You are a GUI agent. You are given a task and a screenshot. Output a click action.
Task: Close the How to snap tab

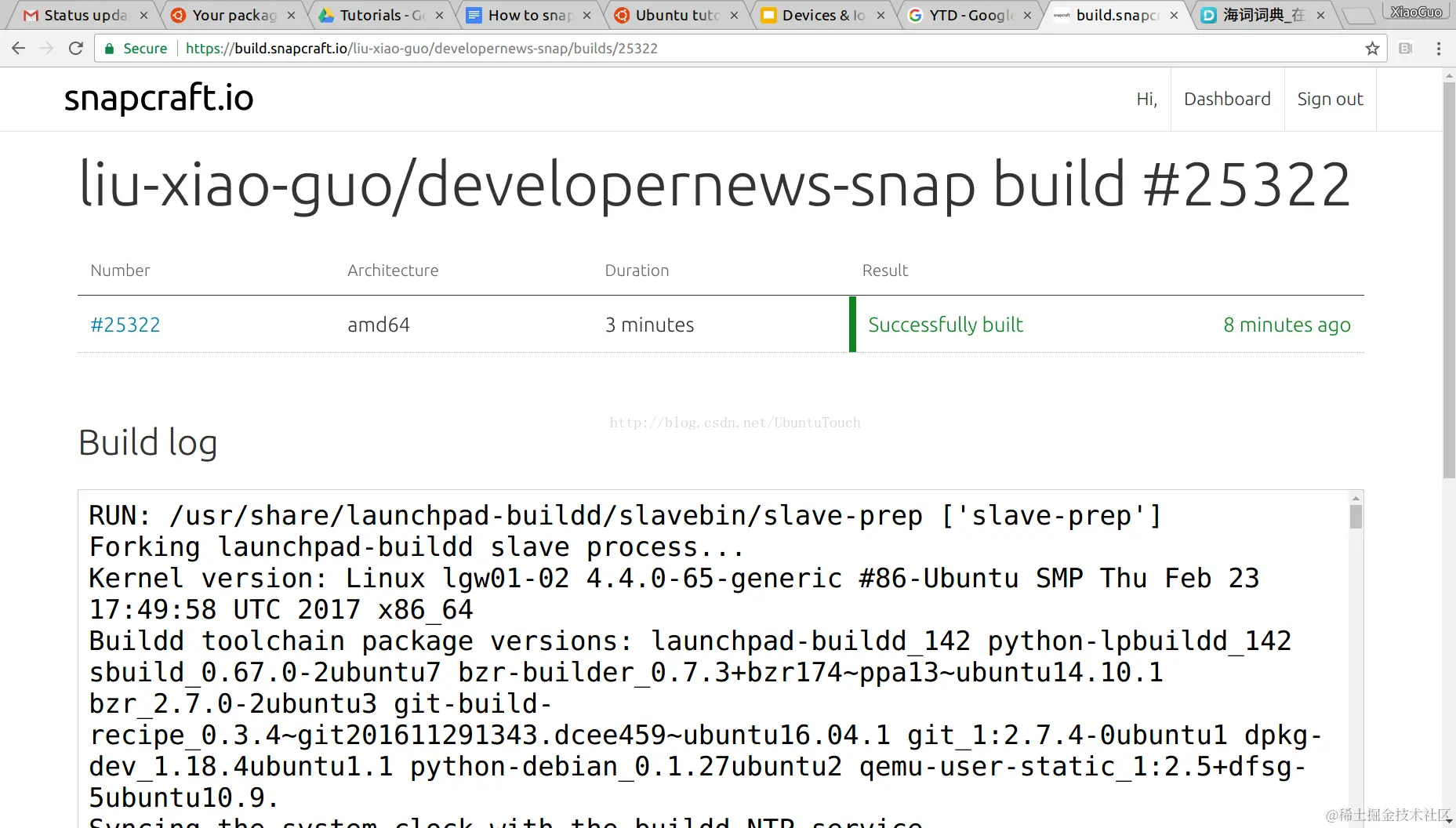pos(586,15)
